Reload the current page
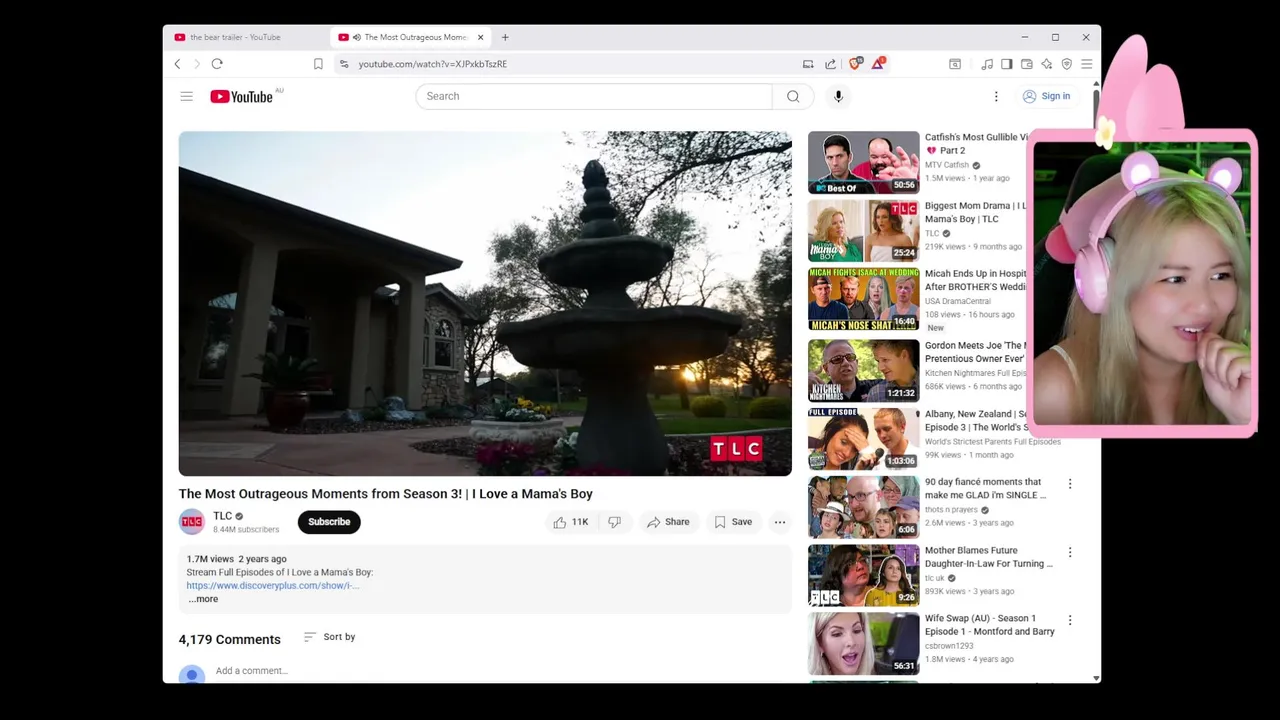The image size is (1280, 720). pyautogui.click(x=217, y=64)
